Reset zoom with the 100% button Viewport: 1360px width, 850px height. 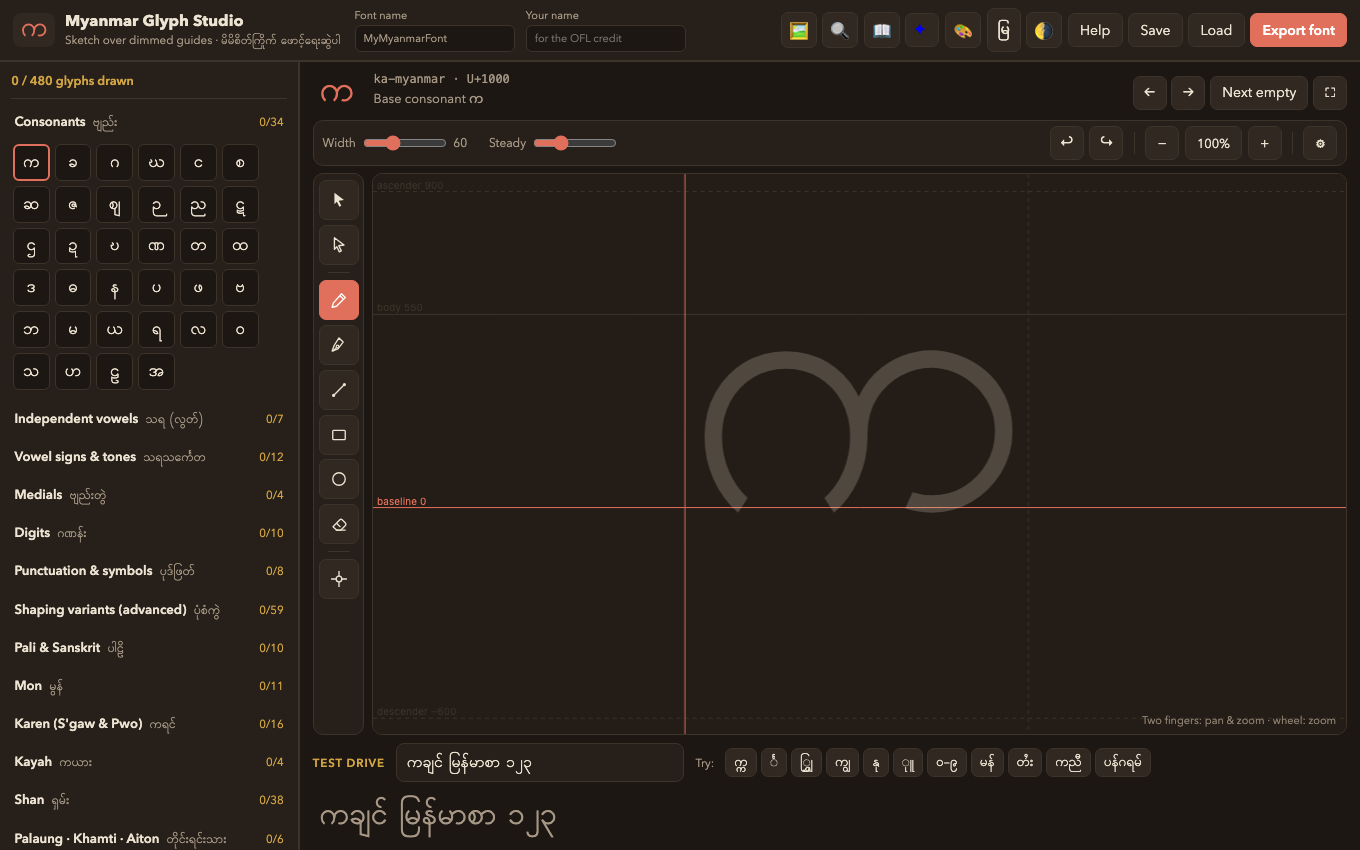pos(1213,143)
